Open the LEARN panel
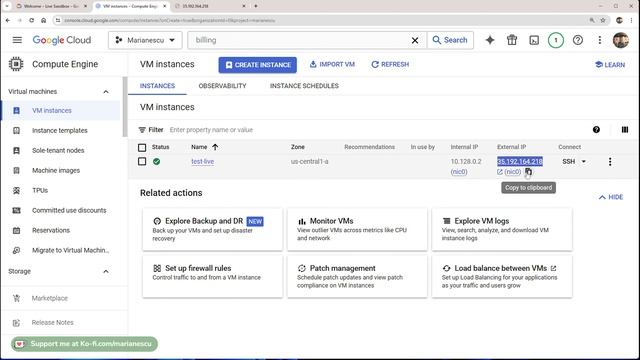The image size is (640, 360). (x=610, y=65)
